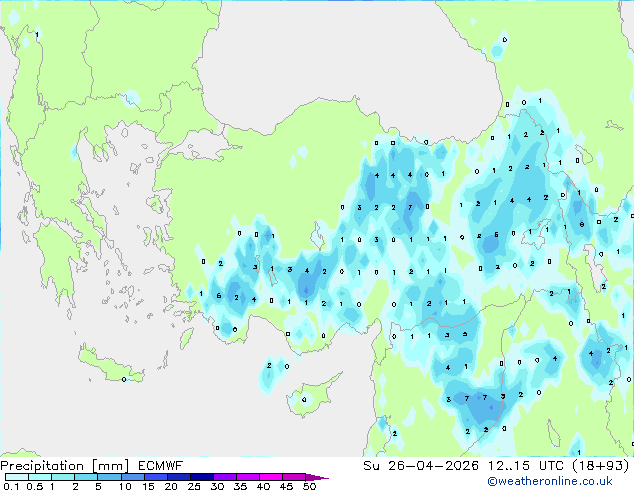The height and width of the screenshot is (490, 634).
Task: Click the '30' legend scale label
Action: tap(217, 486)
